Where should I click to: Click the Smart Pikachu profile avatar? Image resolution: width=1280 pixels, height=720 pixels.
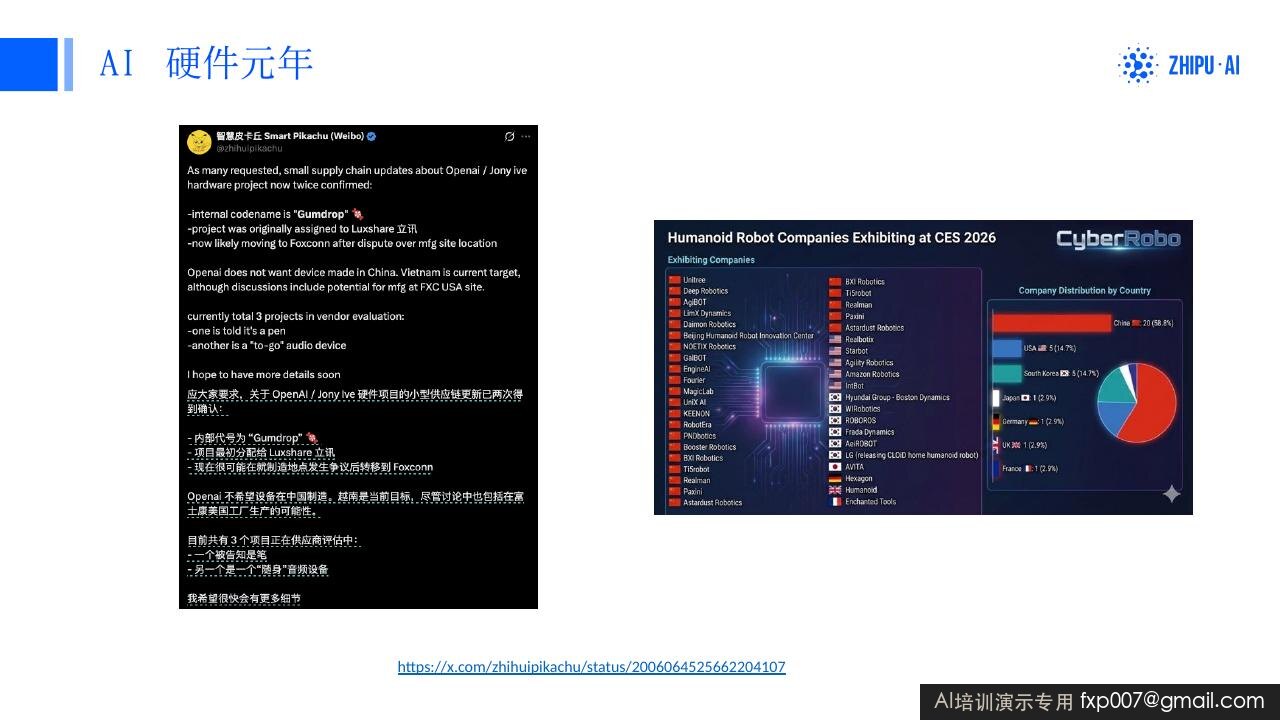point(199,141)
